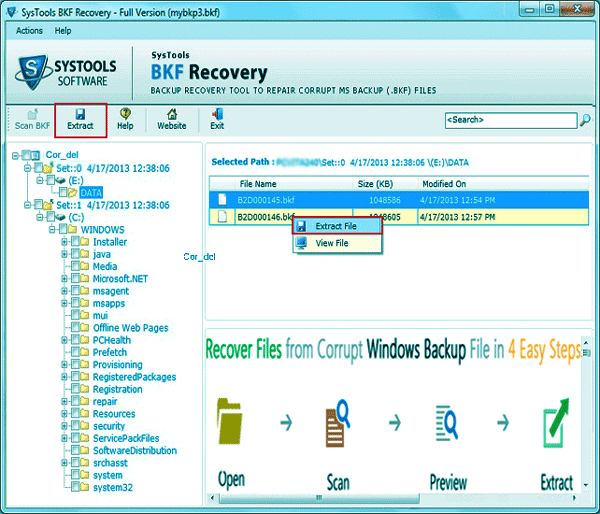The height and width of the screenshot is (514, 600).
Task: Click the WINDOWS folder icon
Action: pos(73,229)
